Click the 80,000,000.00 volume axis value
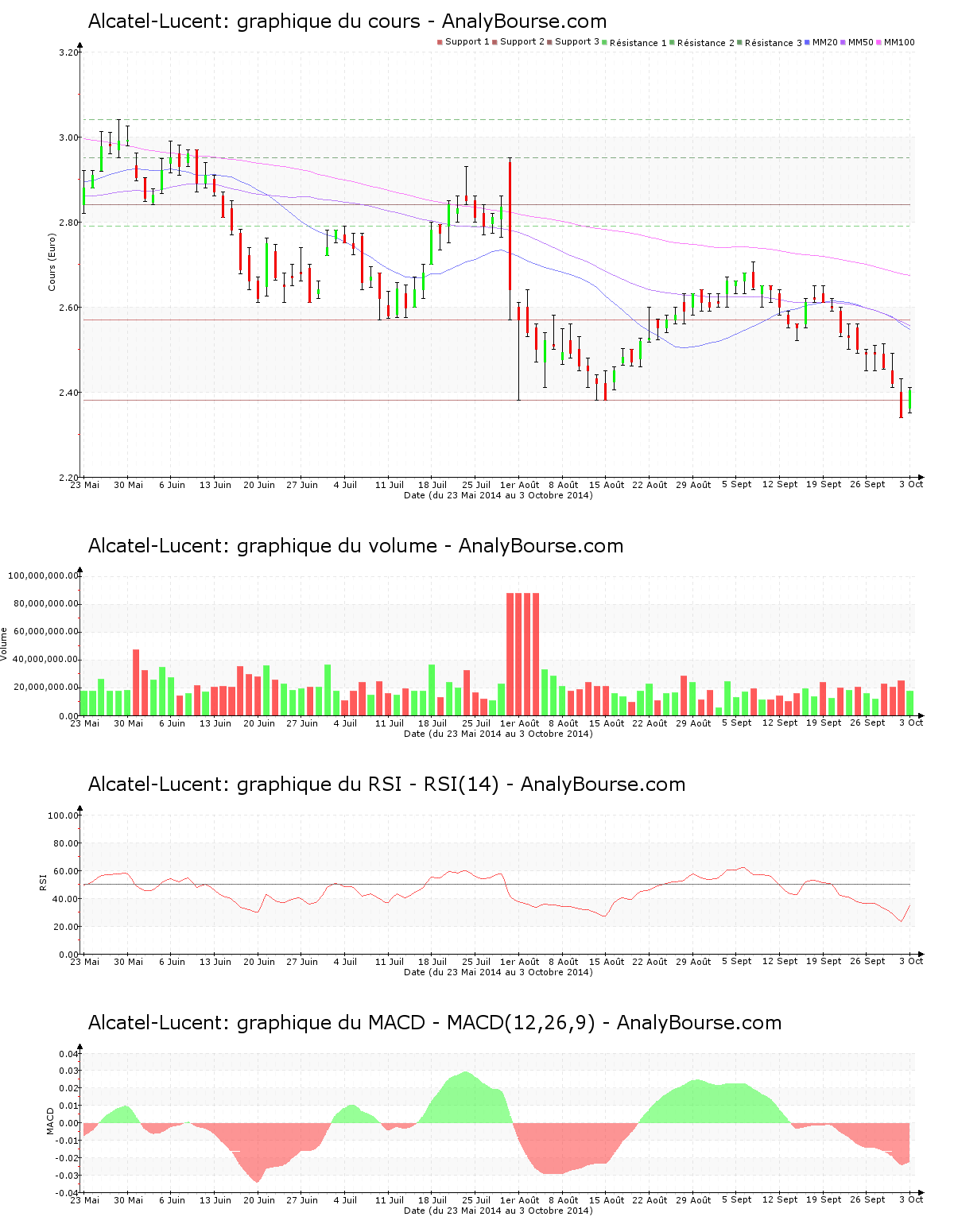Image resolution: width=954 pixels, height=1232 pixels. (46, 603)
